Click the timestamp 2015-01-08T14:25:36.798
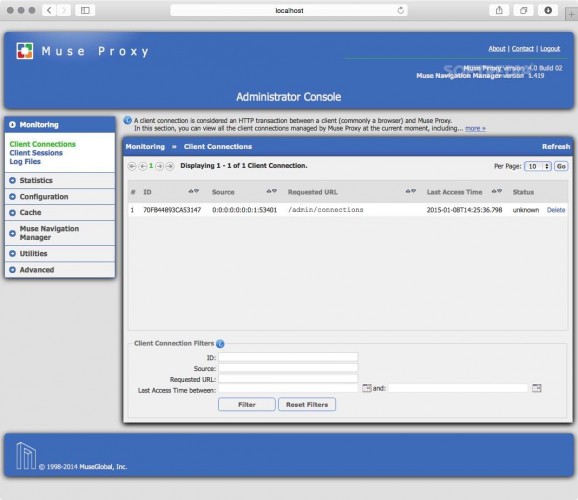Viewport: 578px width, 500px height. pyautogui.click(x=464, y=210)
